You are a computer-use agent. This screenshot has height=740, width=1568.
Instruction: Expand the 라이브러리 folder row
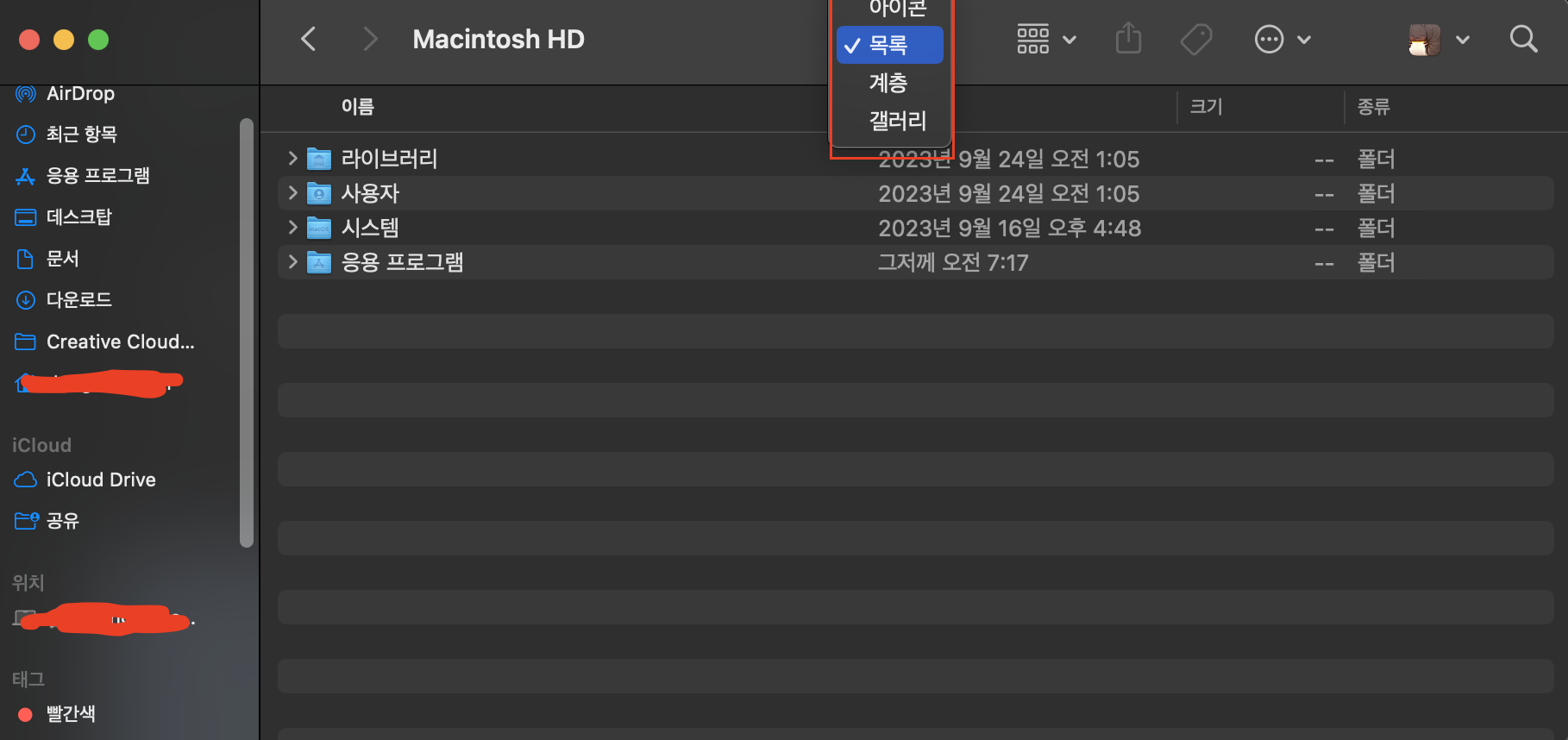[292, 158]
